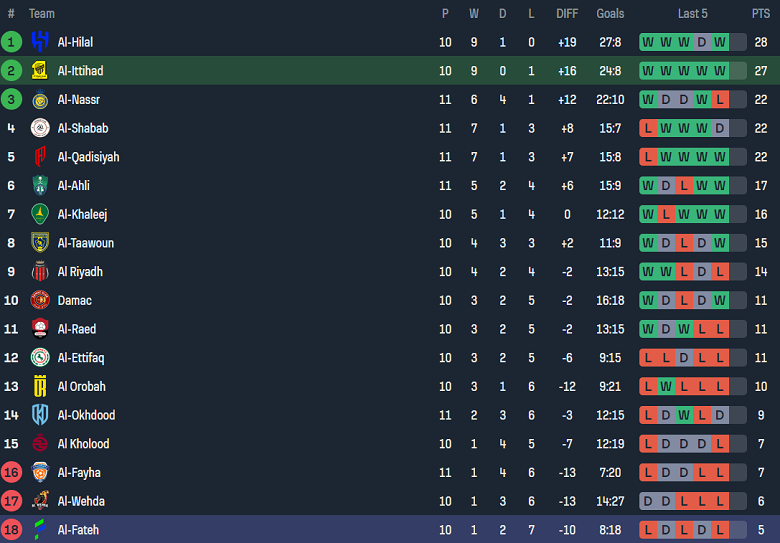The width and height of the screenshot is (780, 543).
Task: Click the Al Orobah yellow crest
Action: (x=40, y=387)
